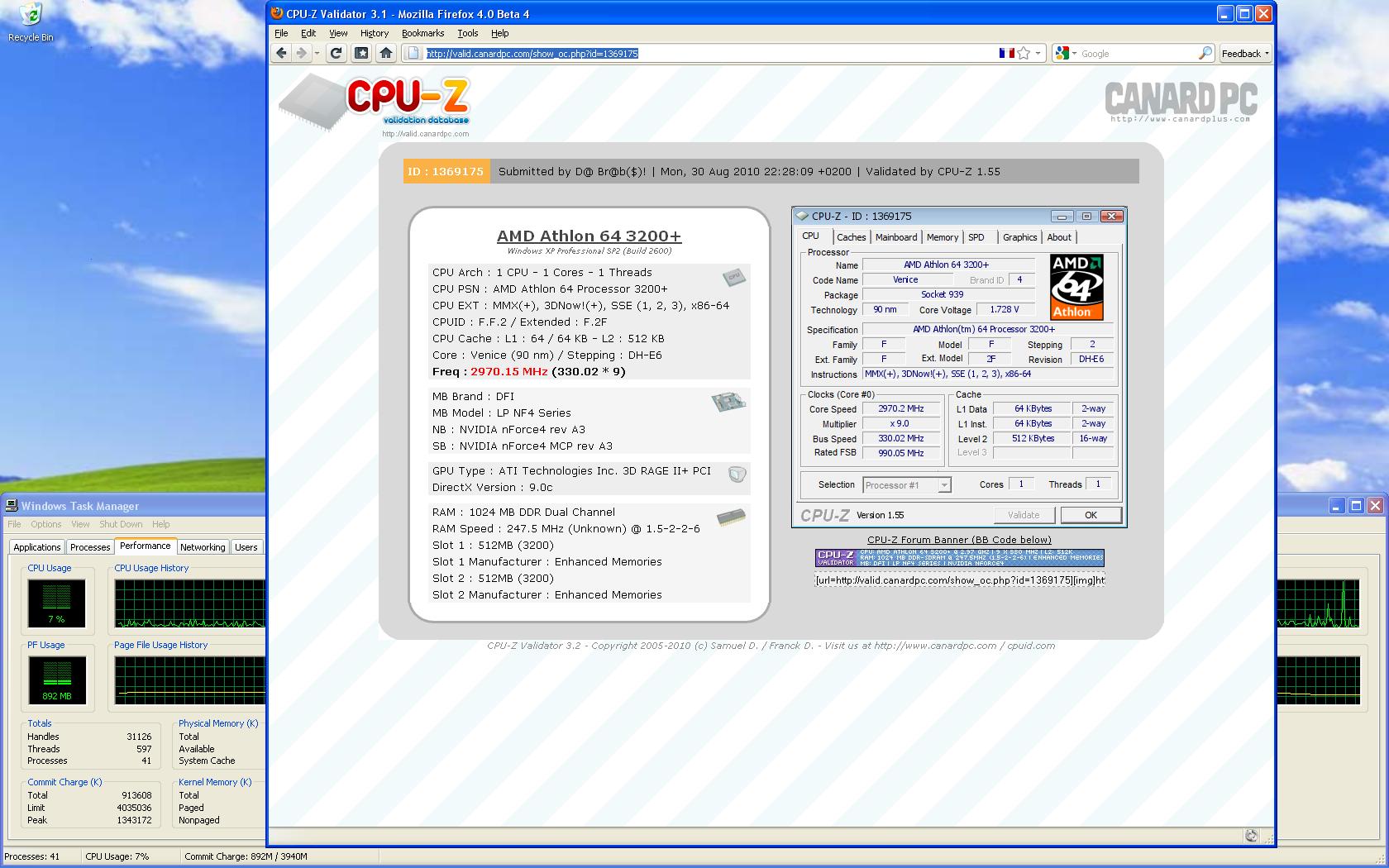Click the OK button in CPU-Z
This screenshot has width=1389, height=868.
tap(1091, 515)
